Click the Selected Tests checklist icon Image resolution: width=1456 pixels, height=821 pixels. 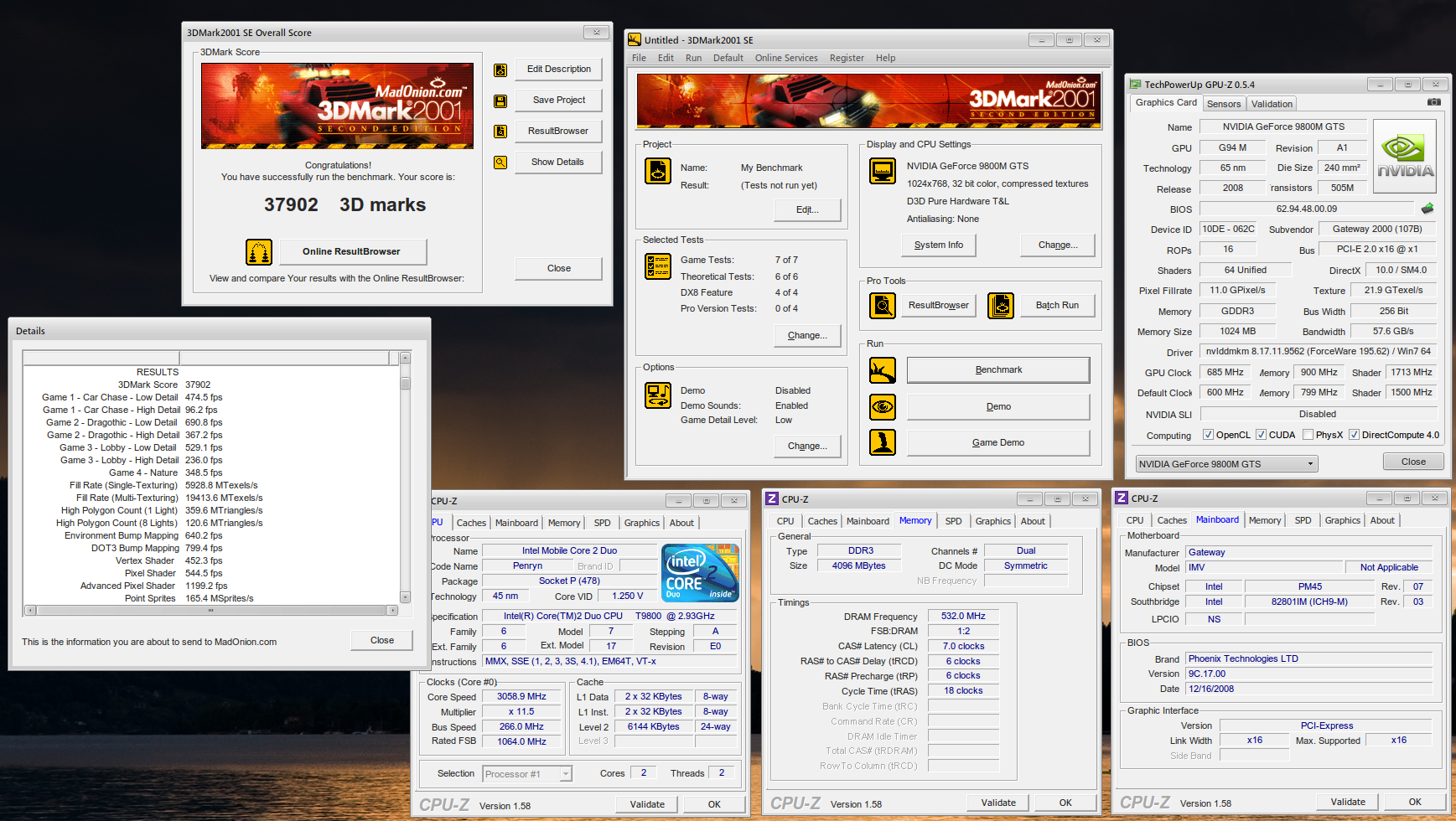(x=658, y=266)
